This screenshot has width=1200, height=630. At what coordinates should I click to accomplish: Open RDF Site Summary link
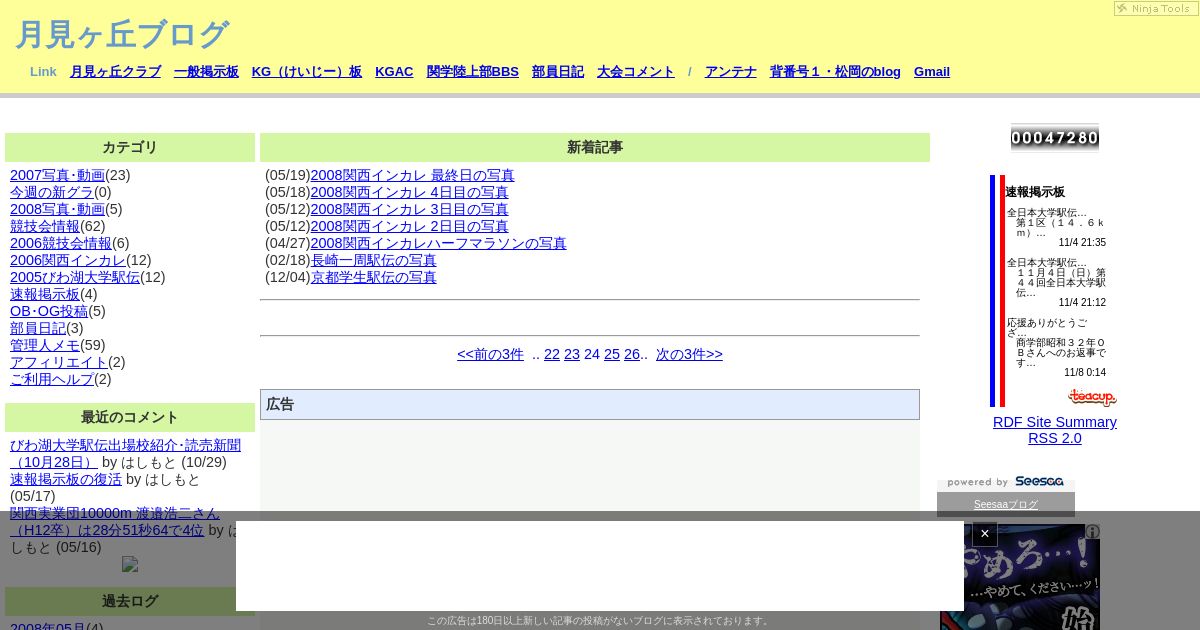(1055, 422)
